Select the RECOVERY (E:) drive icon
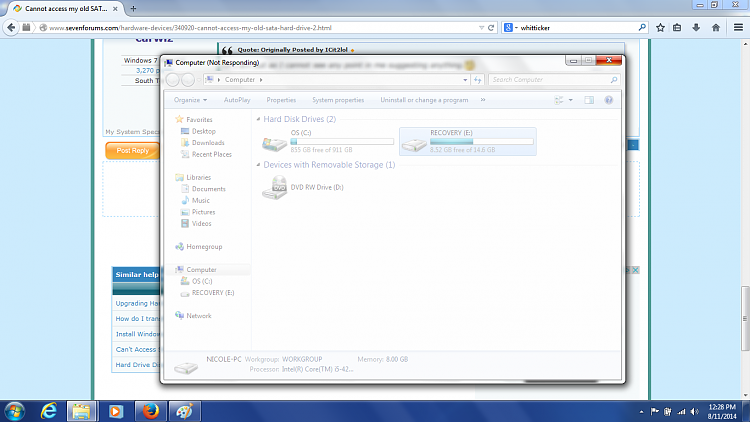Screen dimensions: 750x422 [414, 143]
